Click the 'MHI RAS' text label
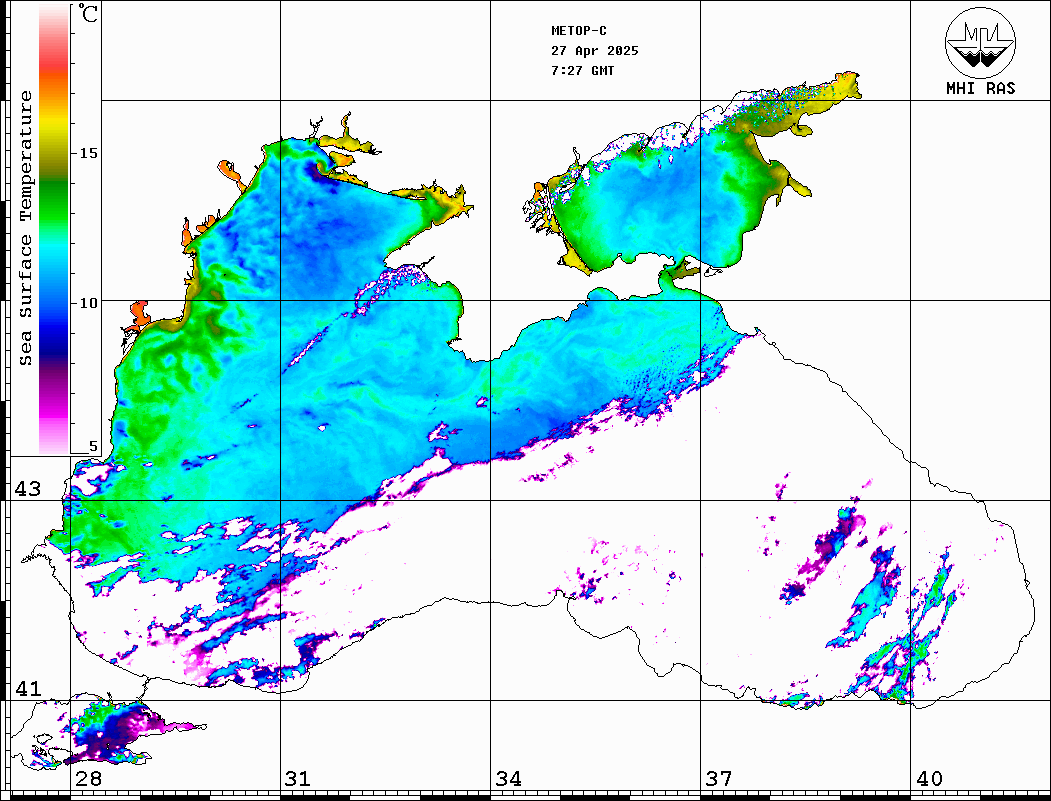This screenshot has height=801, width=1051. [981, 88]
